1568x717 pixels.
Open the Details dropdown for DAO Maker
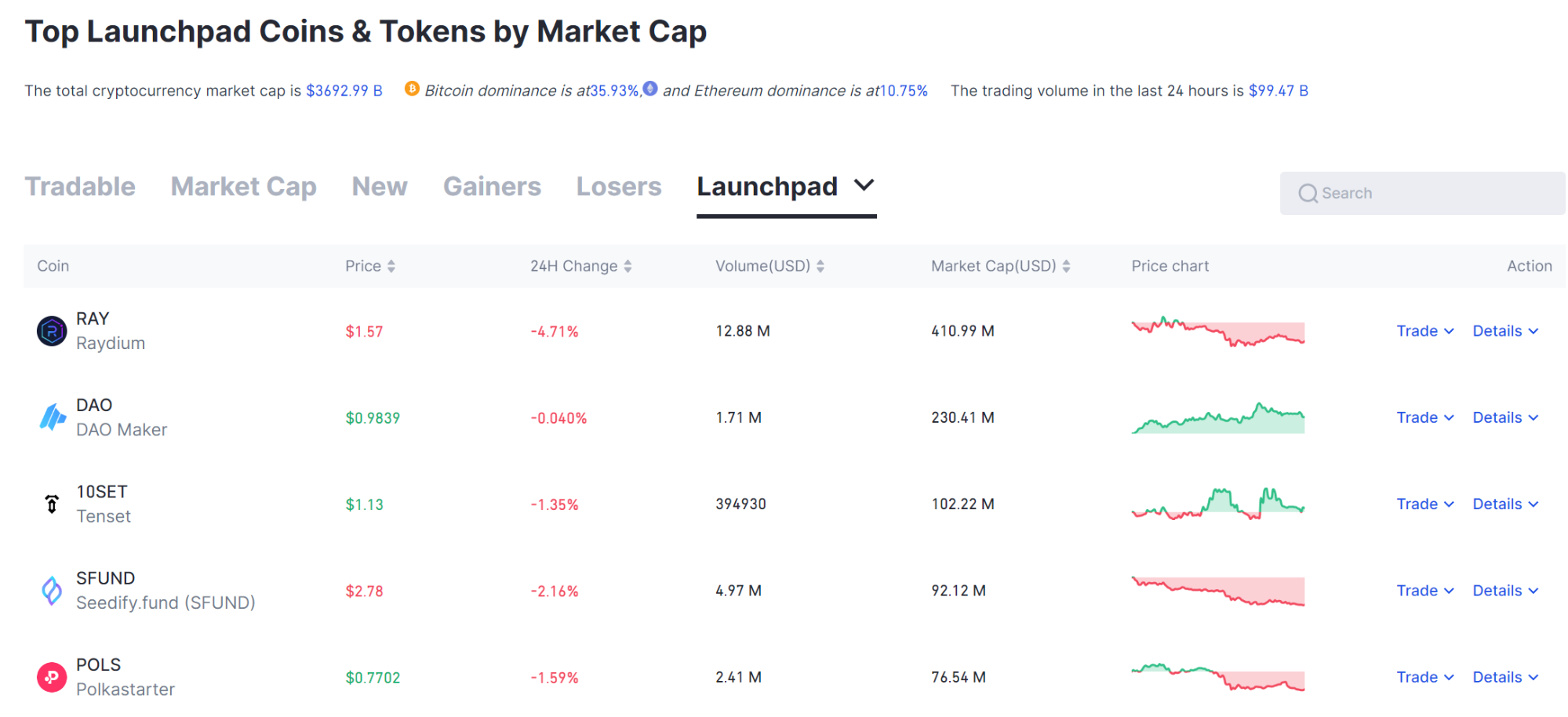pos(1504,417)
